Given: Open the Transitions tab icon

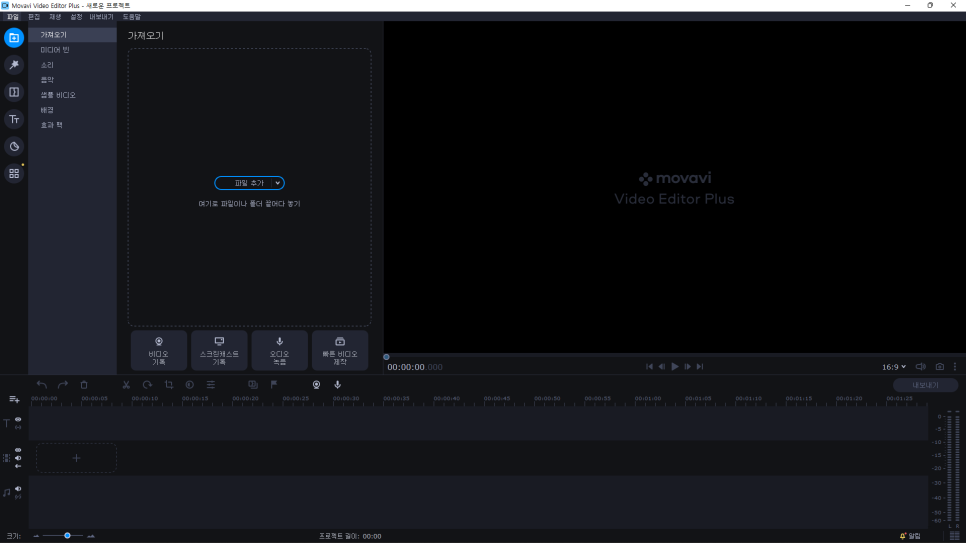Looking at the screenshot, I should point(14,92).
